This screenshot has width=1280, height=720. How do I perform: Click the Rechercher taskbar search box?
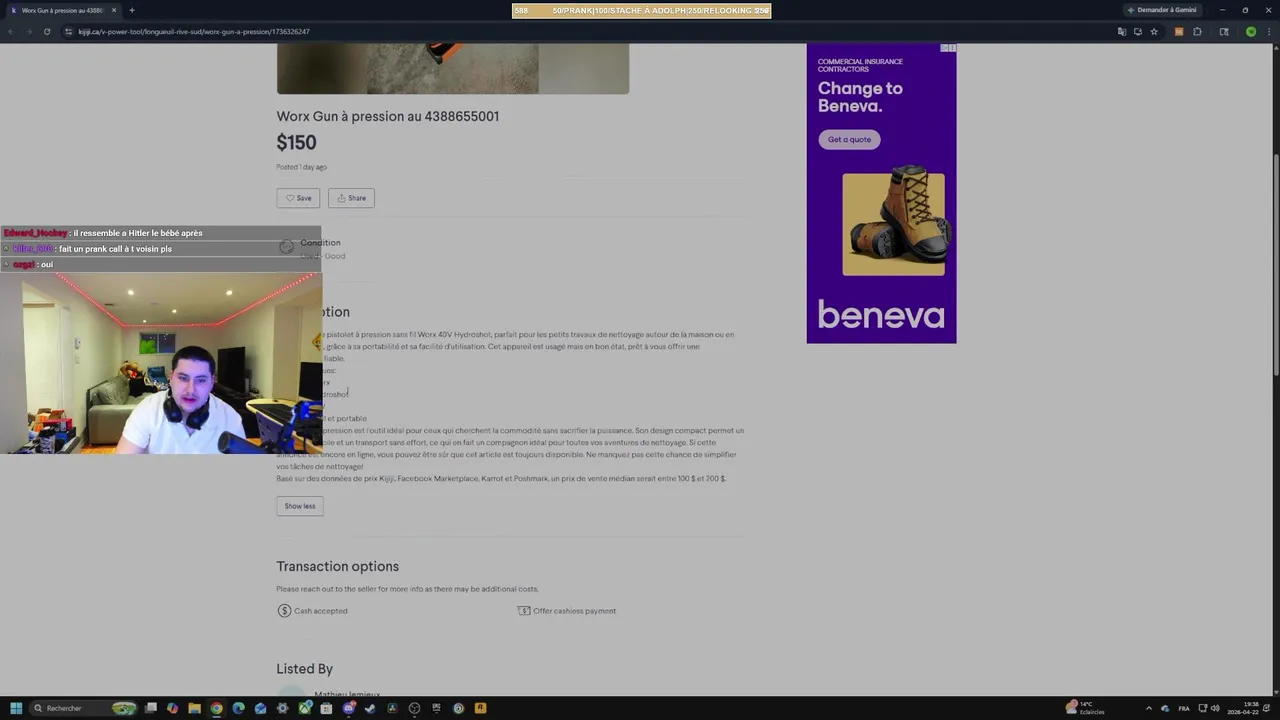pyautogui.click(x=83, y=708)
